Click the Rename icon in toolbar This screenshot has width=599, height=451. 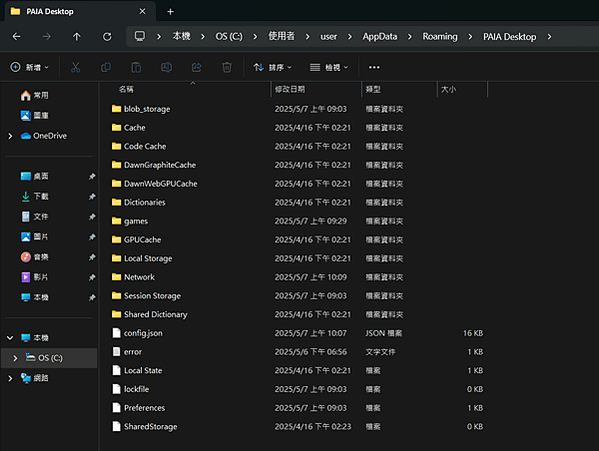point(166,68)
